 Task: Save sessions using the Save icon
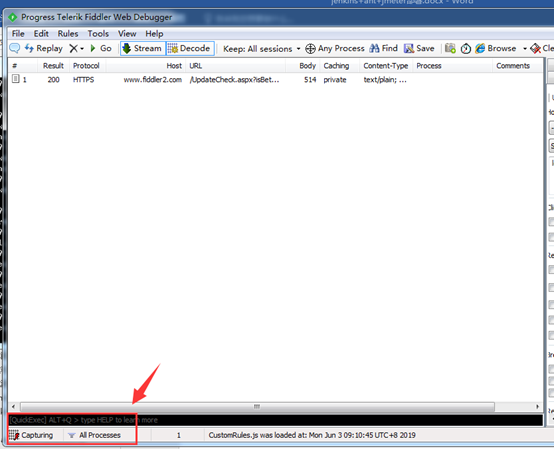[419, 48]
